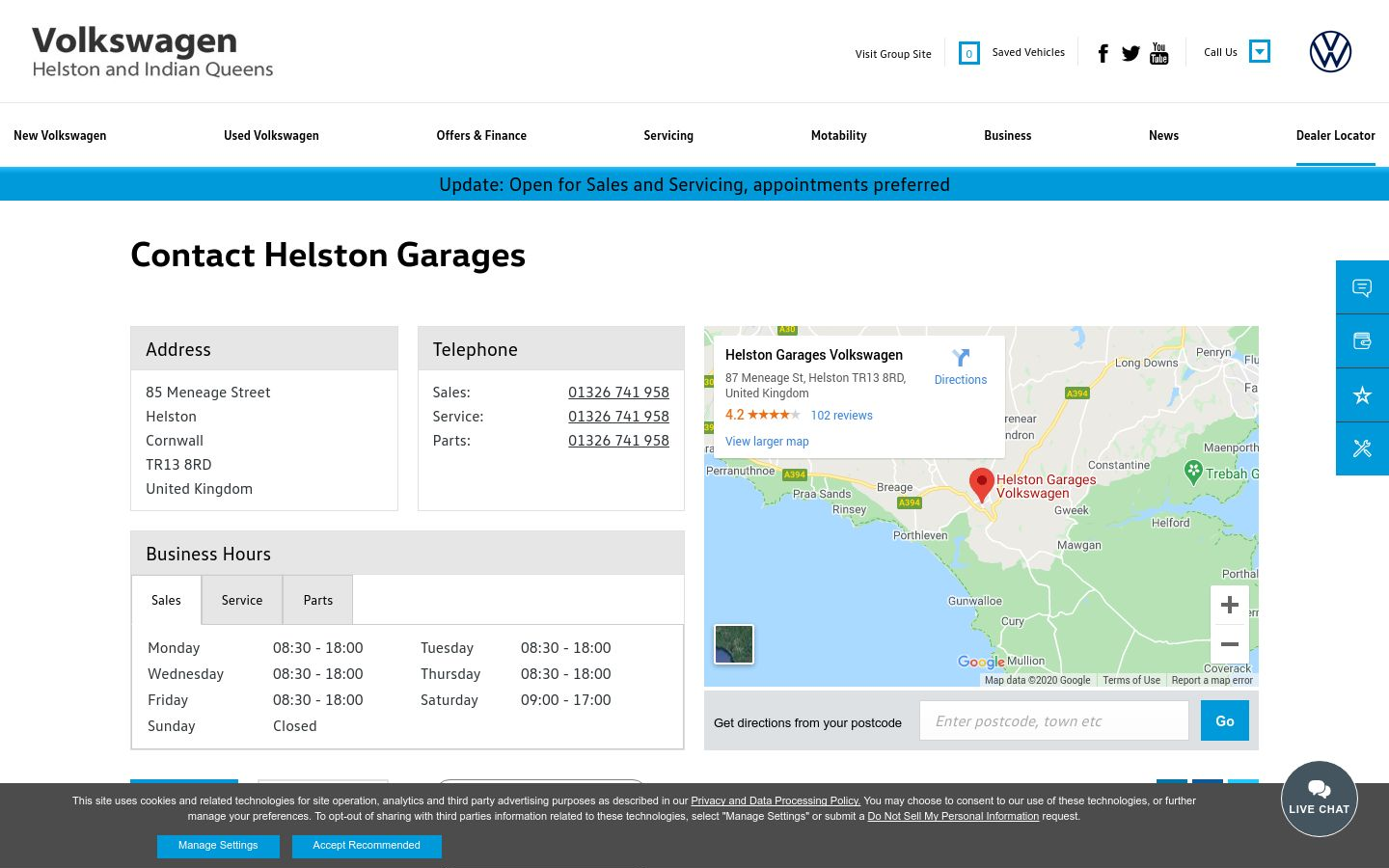
Task: Open Dealer Locator menu item
Action: [1336, 135]
